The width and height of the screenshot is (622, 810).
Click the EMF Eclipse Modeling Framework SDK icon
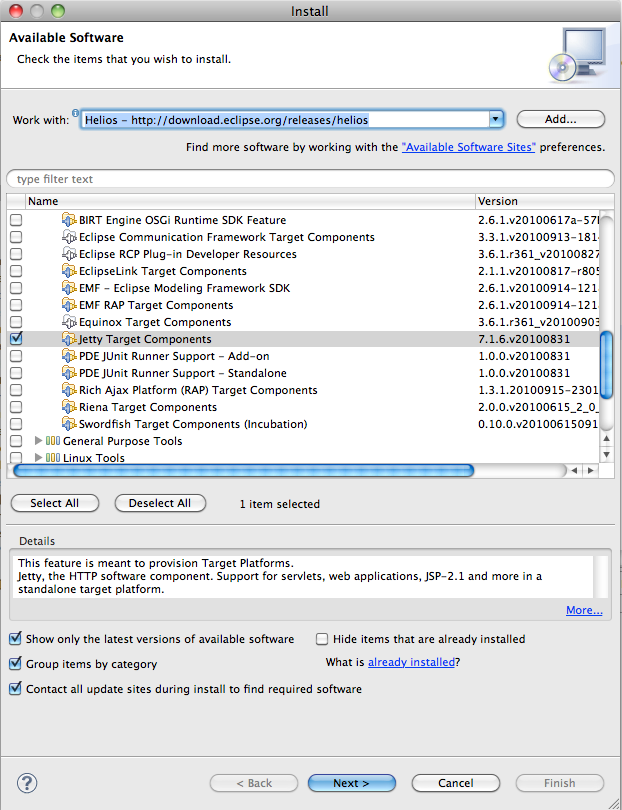click(69, 288)
